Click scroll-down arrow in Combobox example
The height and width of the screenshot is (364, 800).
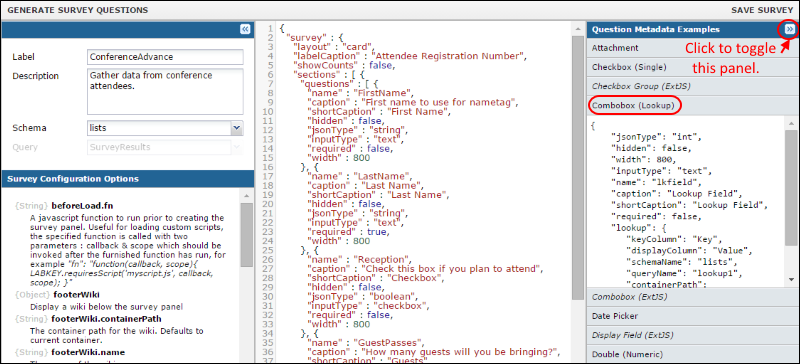791,279
